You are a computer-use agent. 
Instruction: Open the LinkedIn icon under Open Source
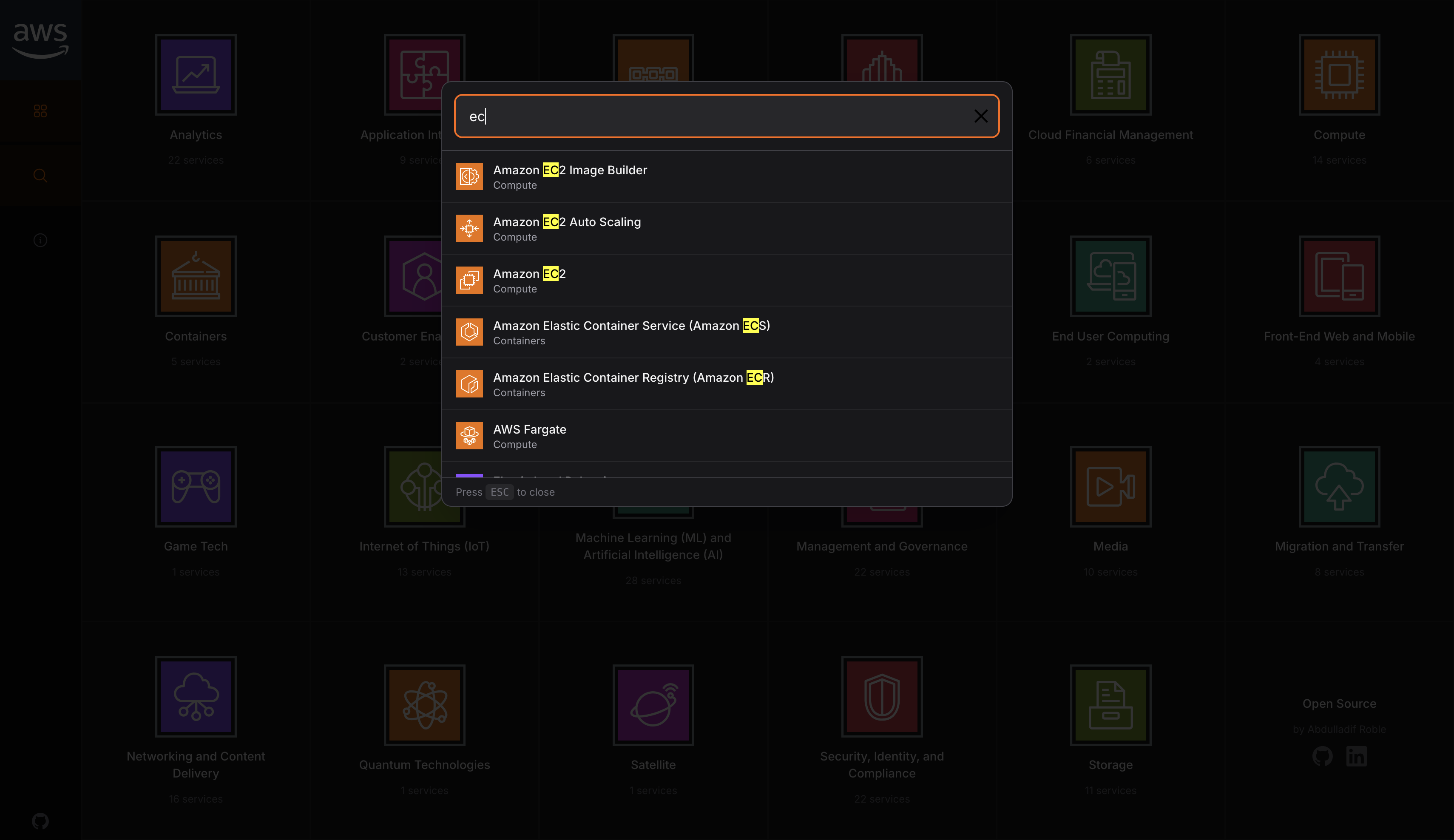click(1357, 756)
